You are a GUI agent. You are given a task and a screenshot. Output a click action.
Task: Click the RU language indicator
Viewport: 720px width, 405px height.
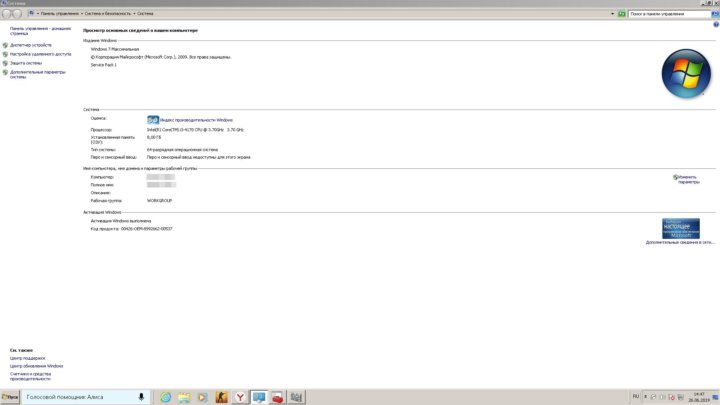636,397
